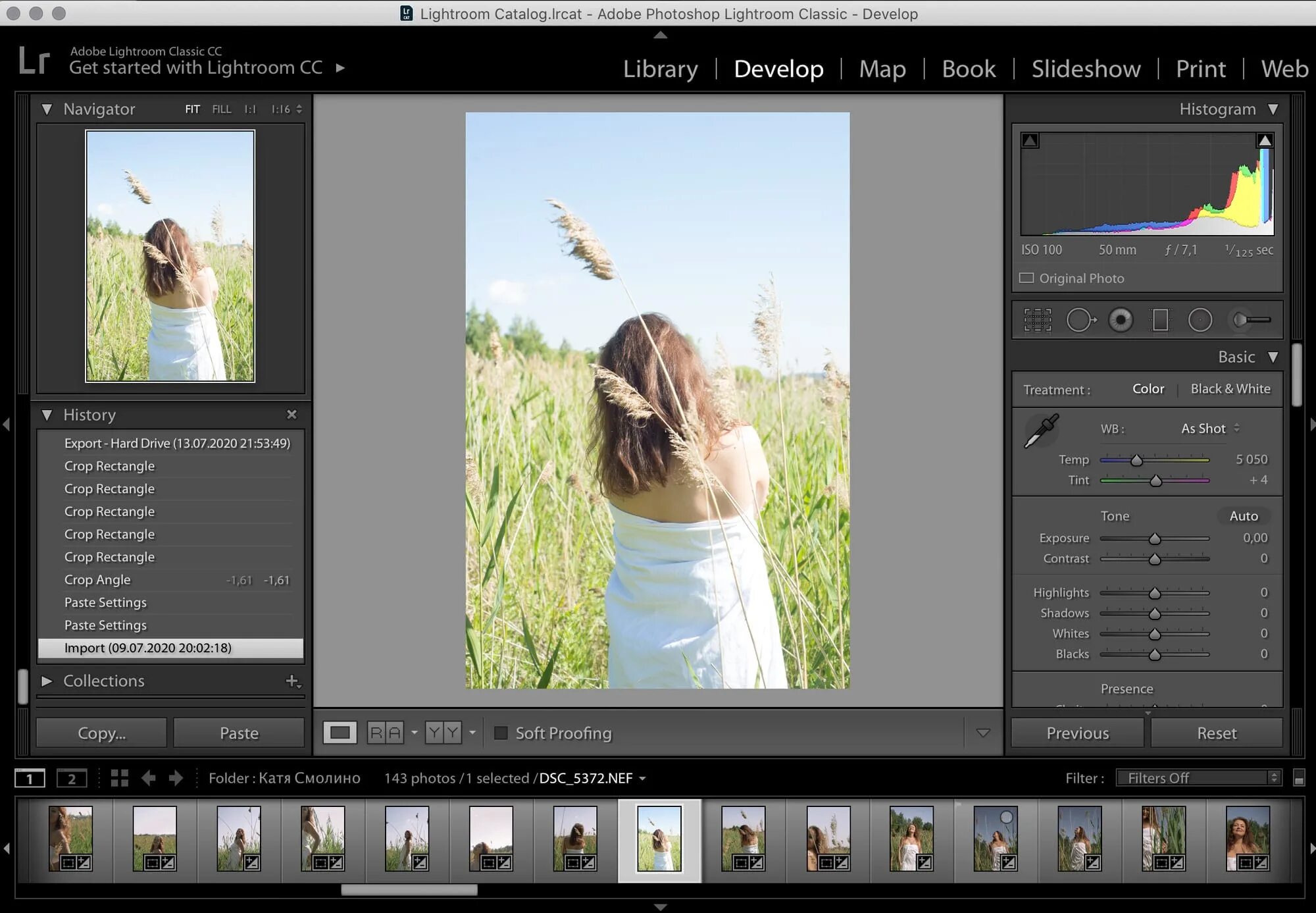1316x913 pixels.
Task: Expand the Collections panel
Action: (47, 681)
